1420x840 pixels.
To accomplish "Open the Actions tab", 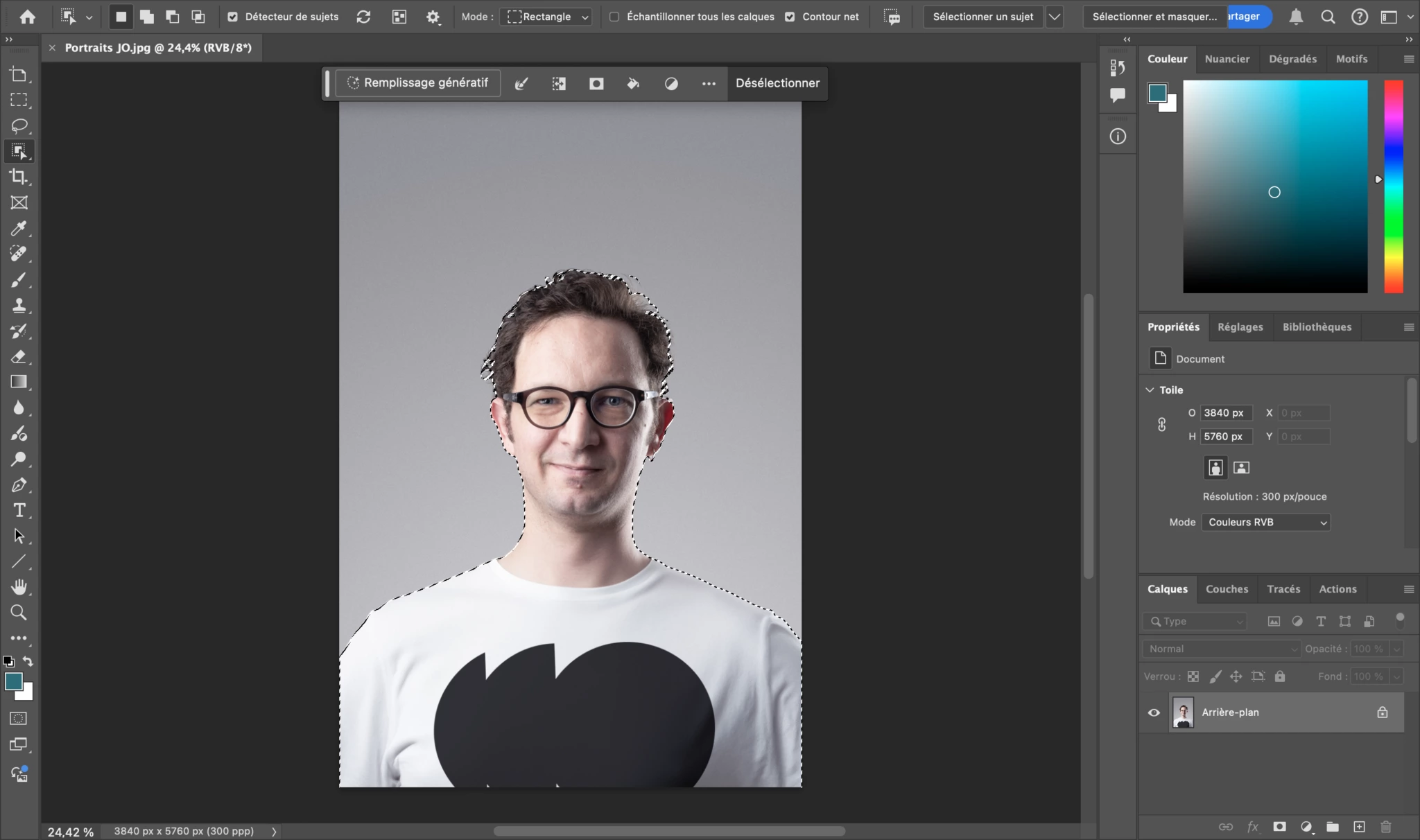I will [1337, 589].
